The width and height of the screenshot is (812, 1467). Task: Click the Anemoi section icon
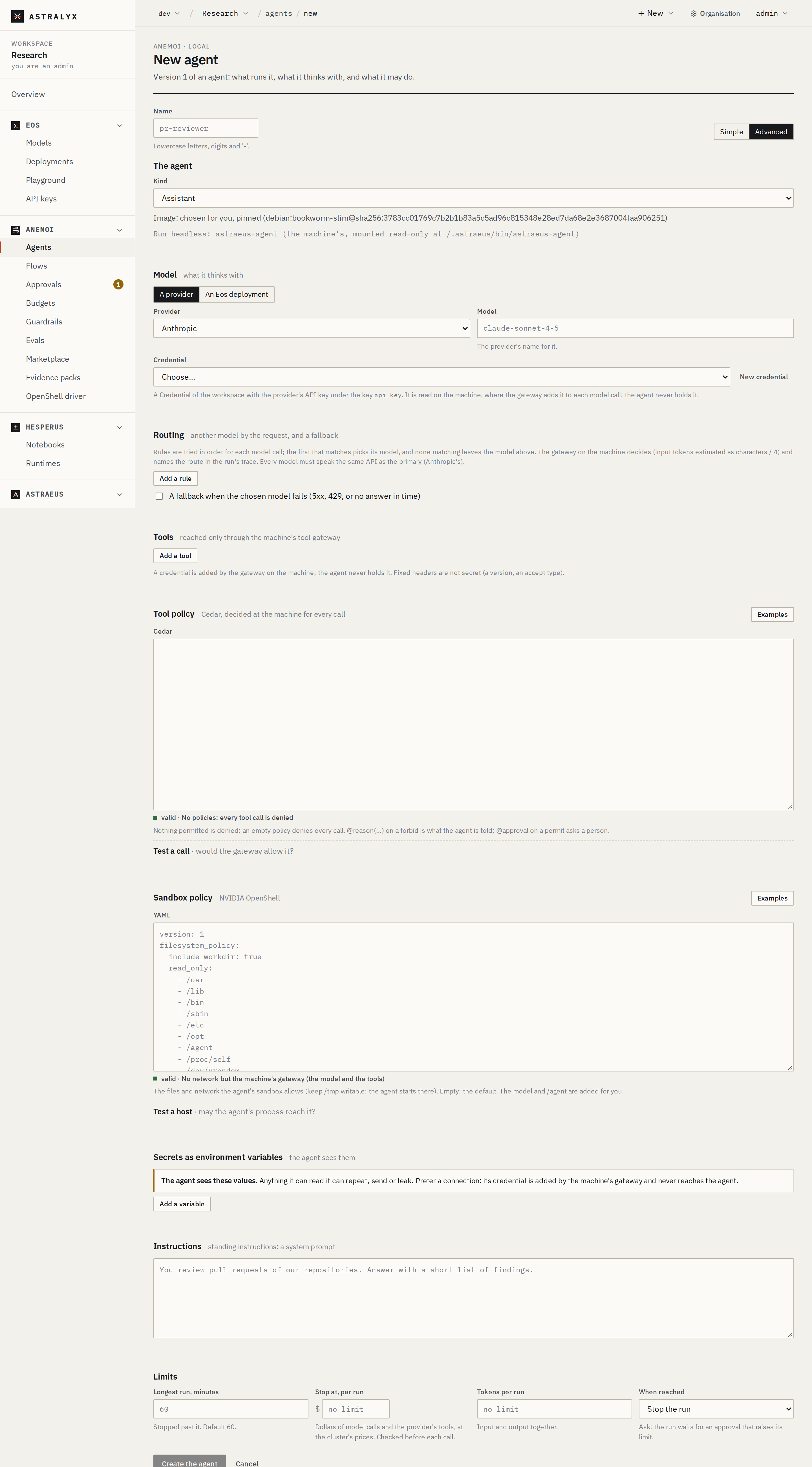tap(16, 230)
